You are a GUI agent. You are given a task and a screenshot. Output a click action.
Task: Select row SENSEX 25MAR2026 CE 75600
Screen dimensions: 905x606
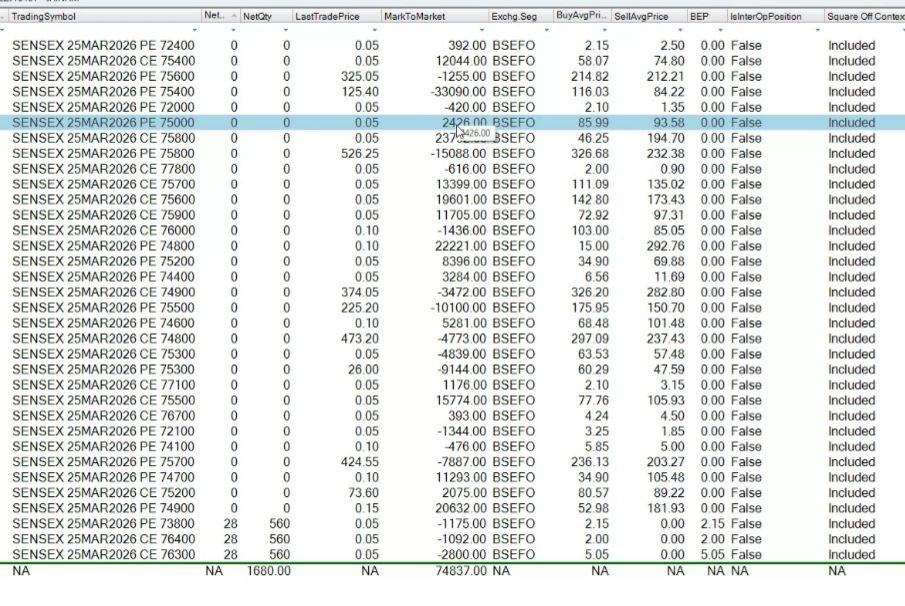click(452, 200)
